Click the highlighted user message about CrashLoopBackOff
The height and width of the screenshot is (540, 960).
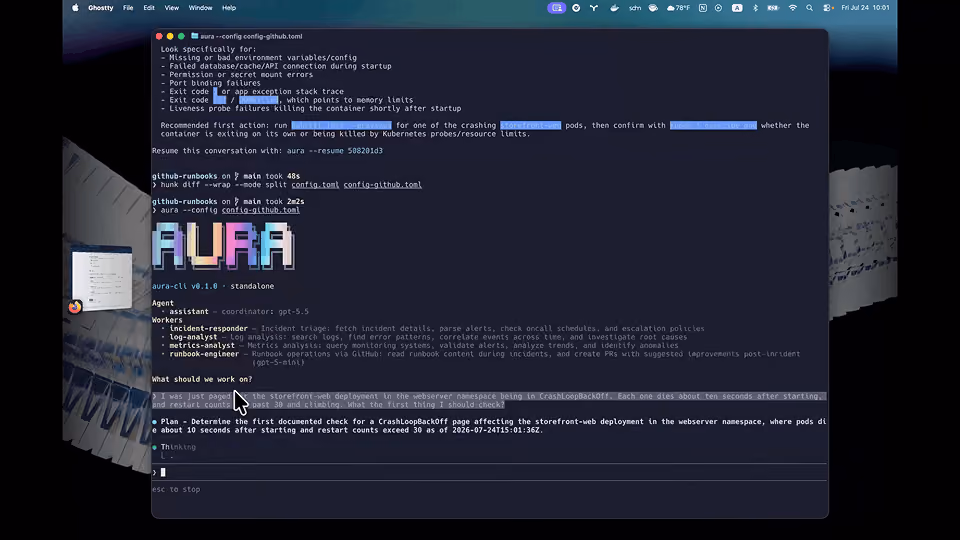point(489,400)
